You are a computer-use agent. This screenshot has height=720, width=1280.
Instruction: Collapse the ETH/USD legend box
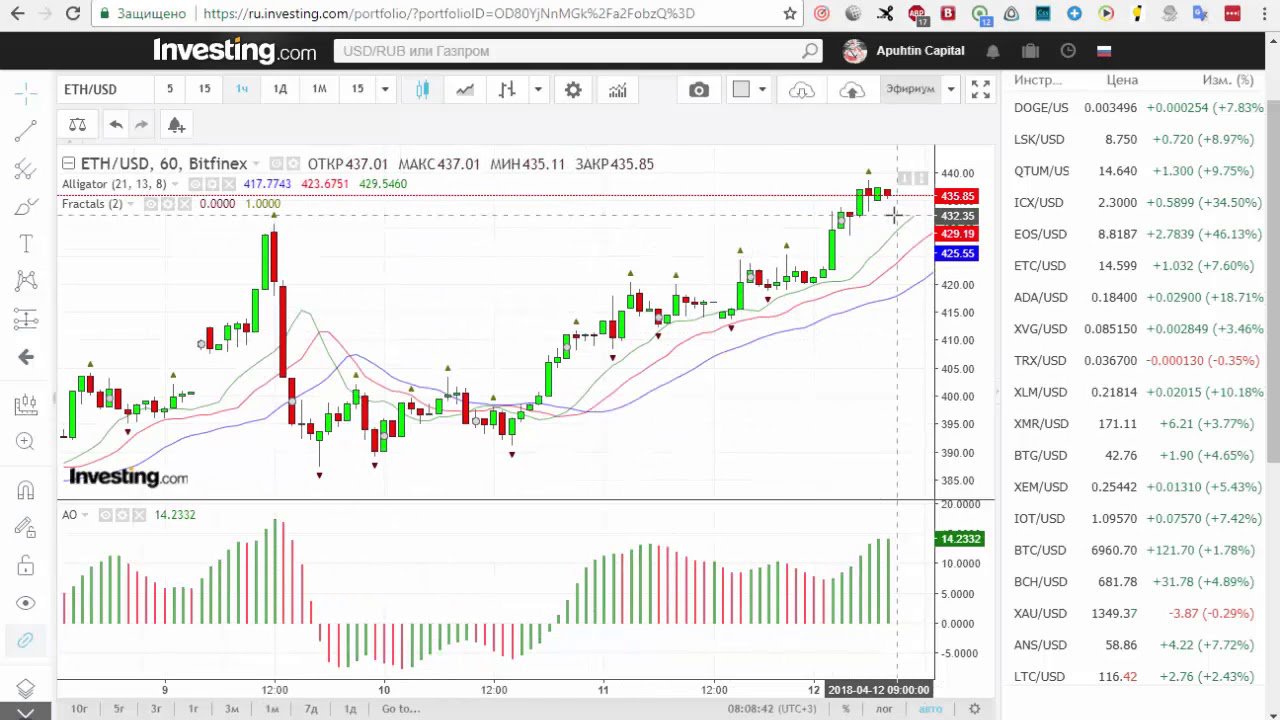68,163
